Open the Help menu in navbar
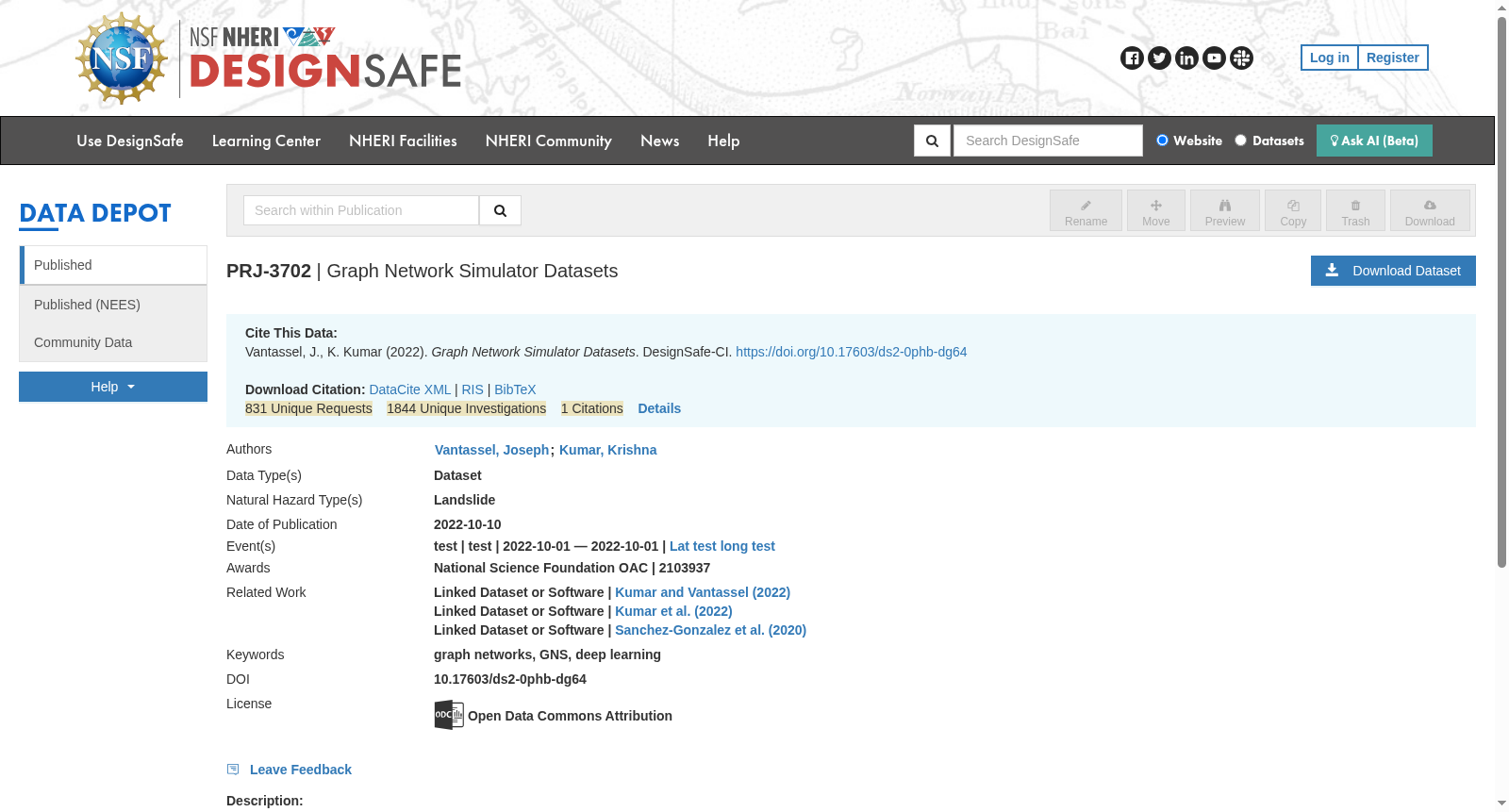 coord(723,141)
